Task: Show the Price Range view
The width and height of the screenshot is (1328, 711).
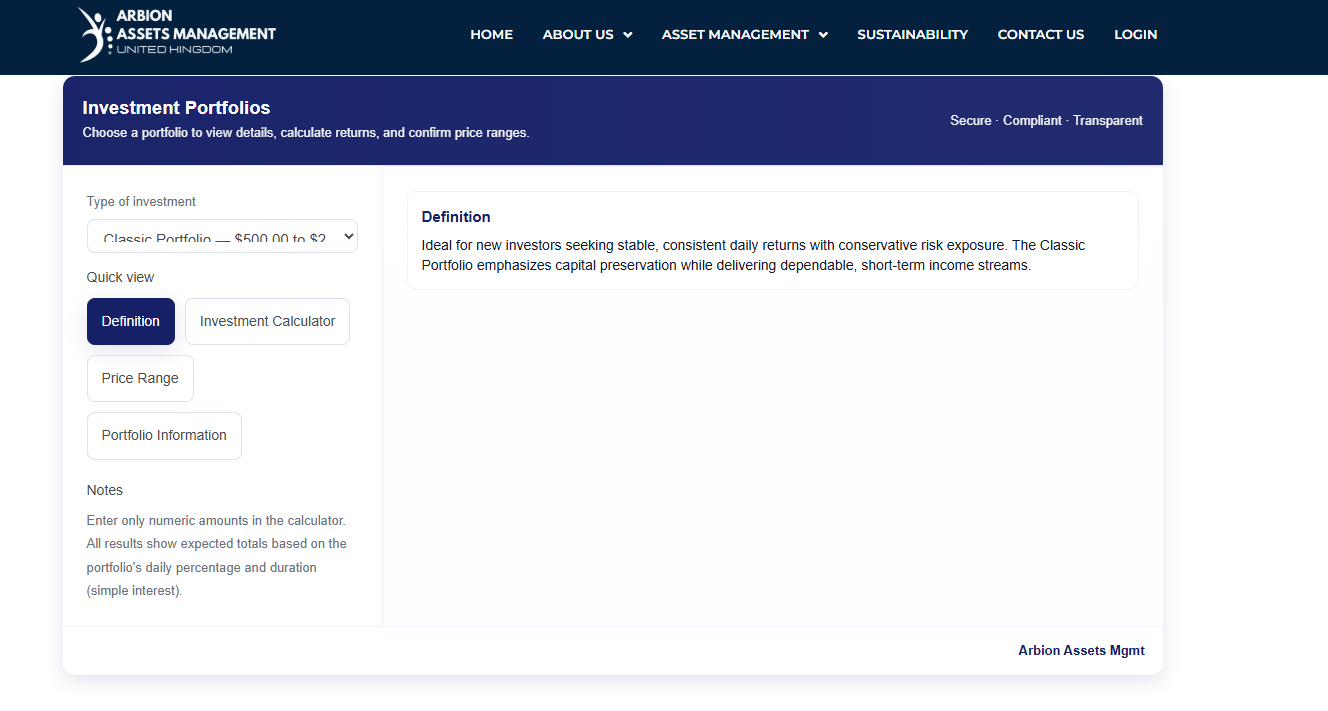Action: [x=140, y=378]
